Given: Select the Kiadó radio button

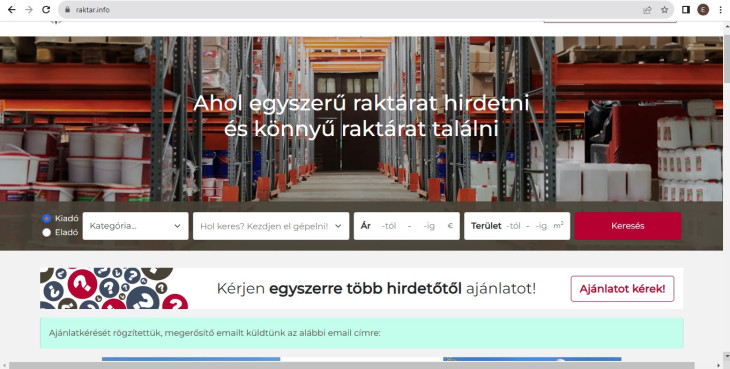Looking at the screenshot, I should (47, 218).
